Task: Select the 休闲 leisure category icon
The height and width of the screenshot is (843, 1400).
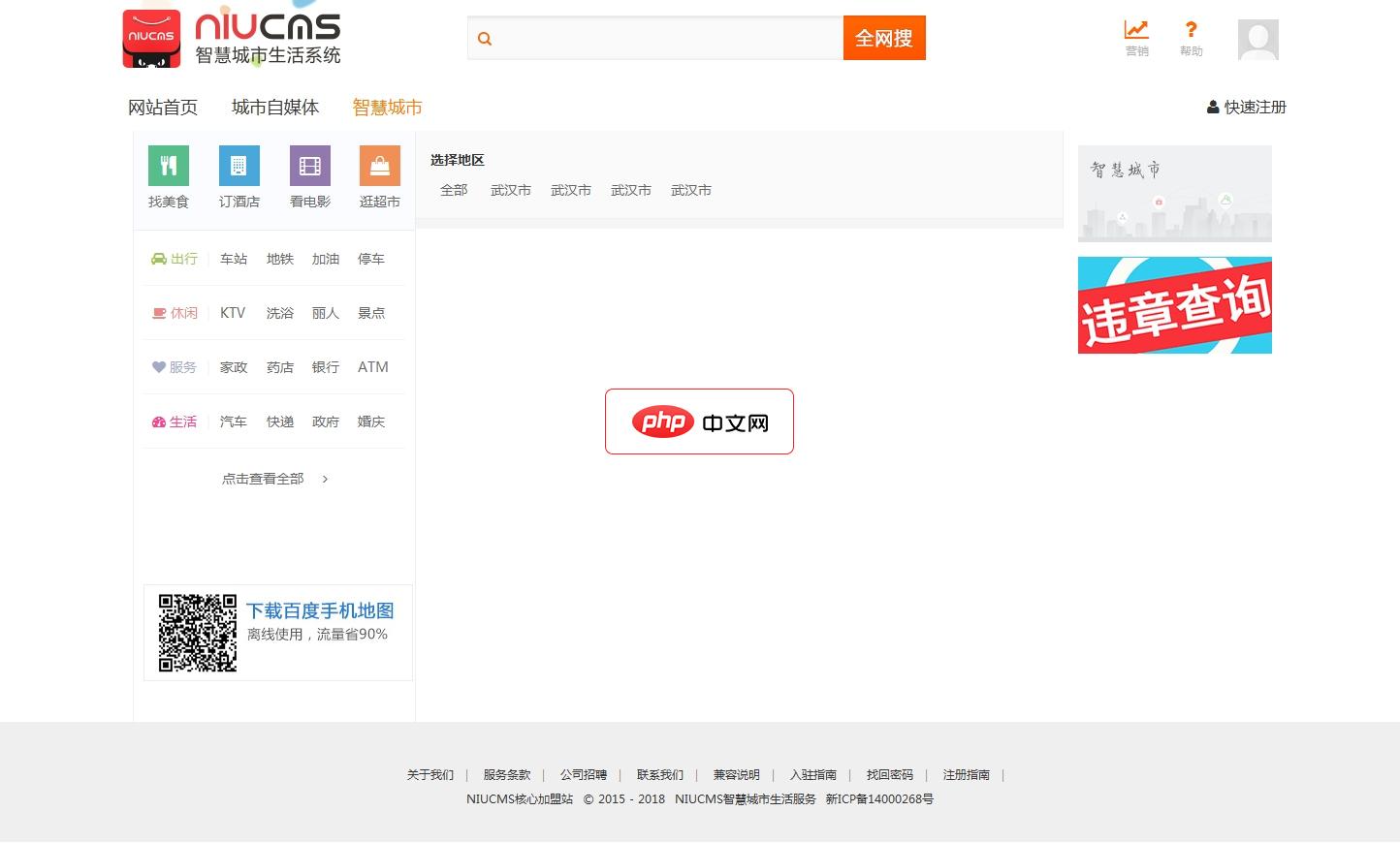Action: [x=158, y=313]
